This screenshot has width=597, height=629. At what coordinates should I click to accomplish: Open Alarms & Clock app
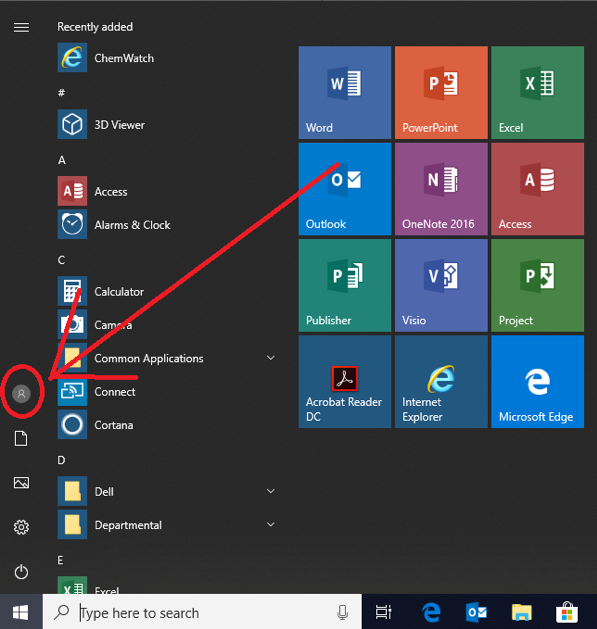click(x=169, y=225)
